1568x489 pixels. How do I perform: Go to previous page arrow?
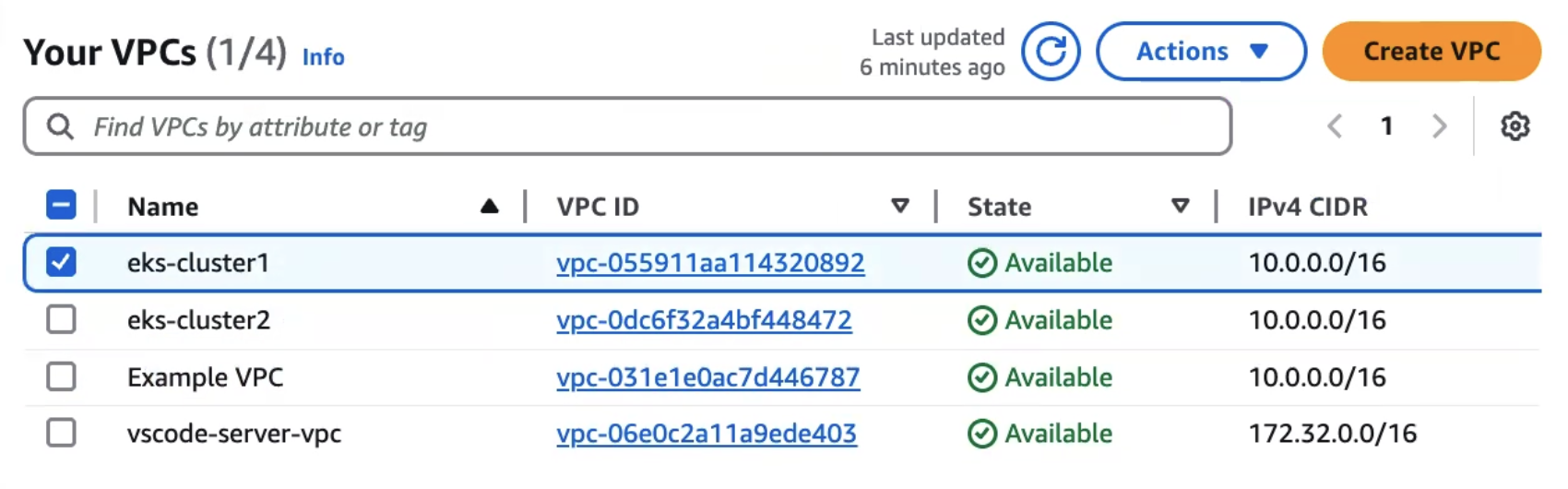tap(1335, 126)
